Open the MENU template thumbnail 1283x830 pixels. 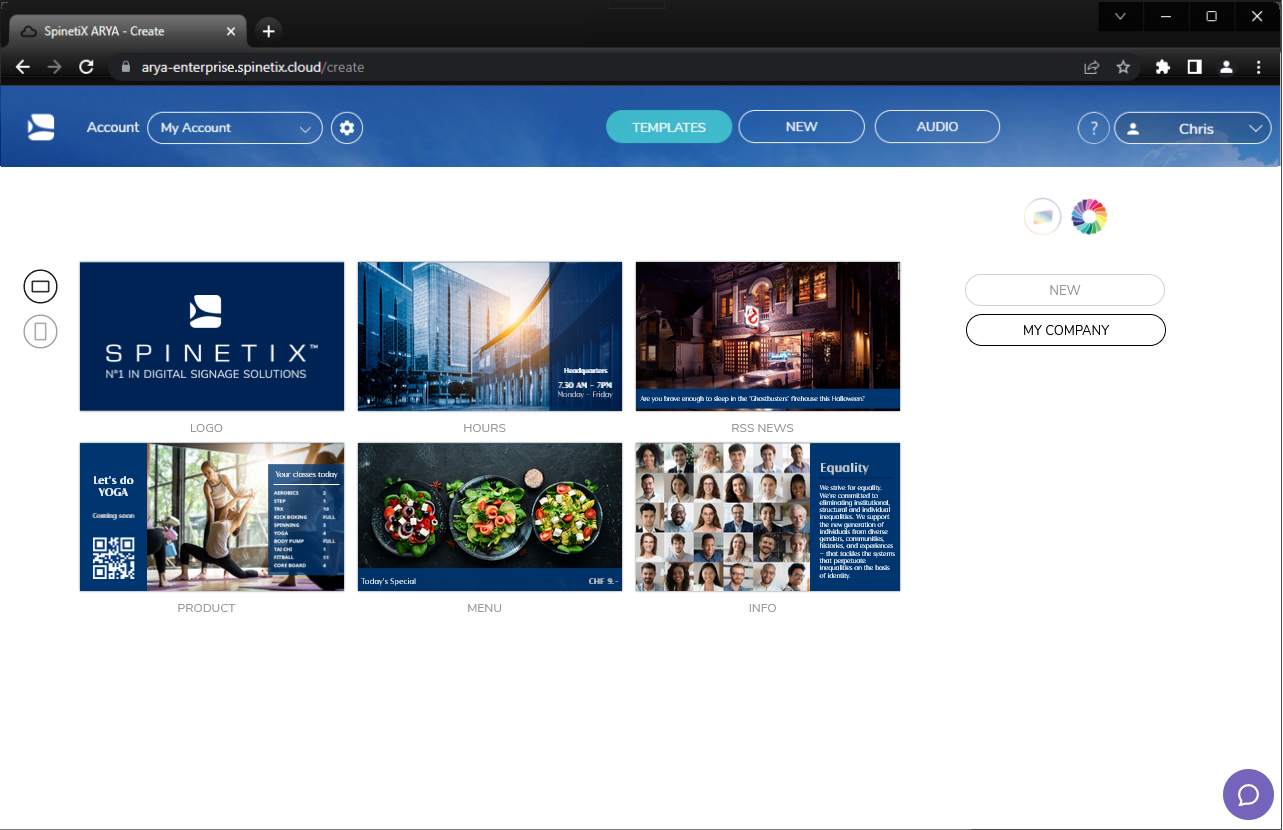[x=489, y=517]
